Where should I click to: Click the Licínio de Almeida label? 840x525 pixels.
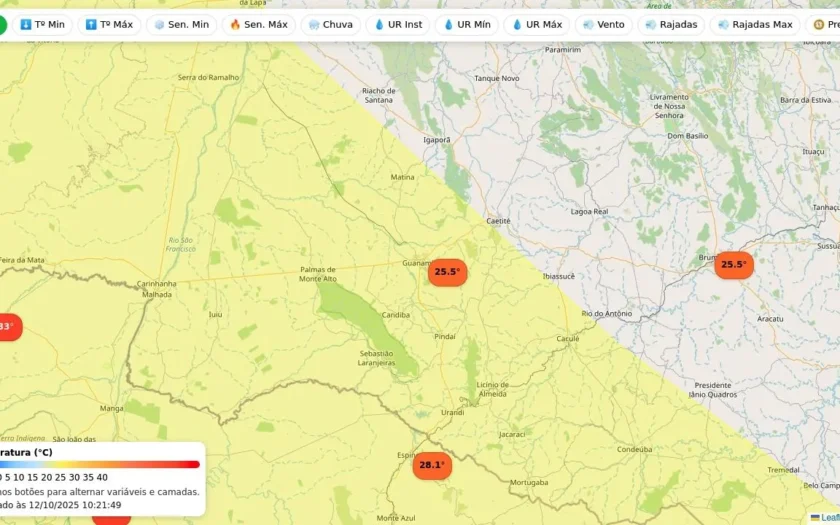(492, 389)
